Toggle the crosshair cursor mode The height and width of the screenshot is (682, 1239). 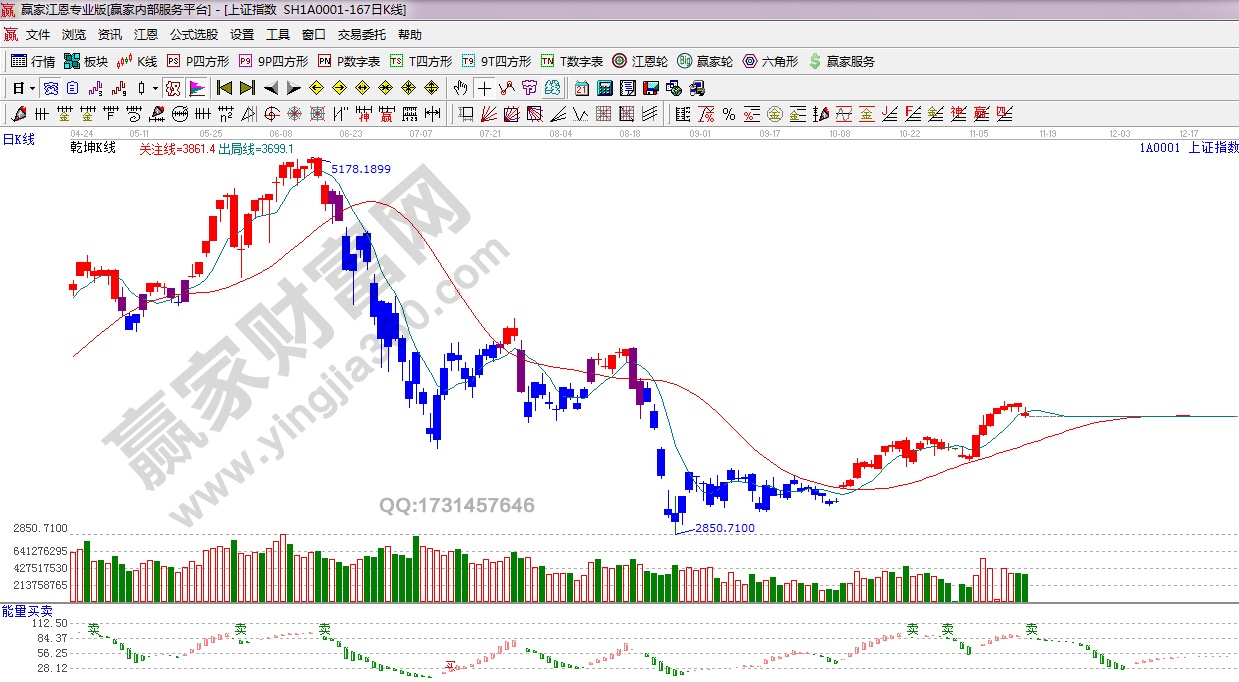(485, 88)
